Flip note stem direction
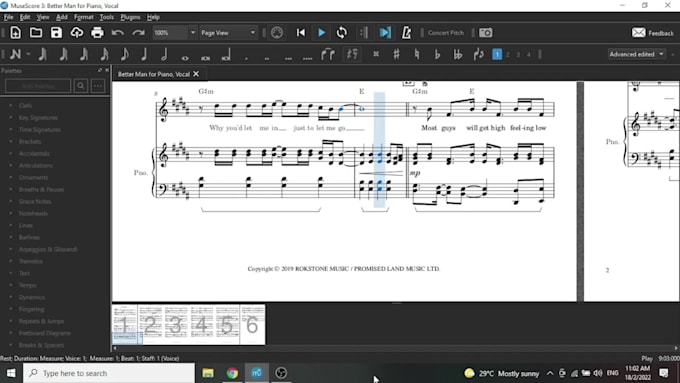Screen dimensions: 680x383 479,54
